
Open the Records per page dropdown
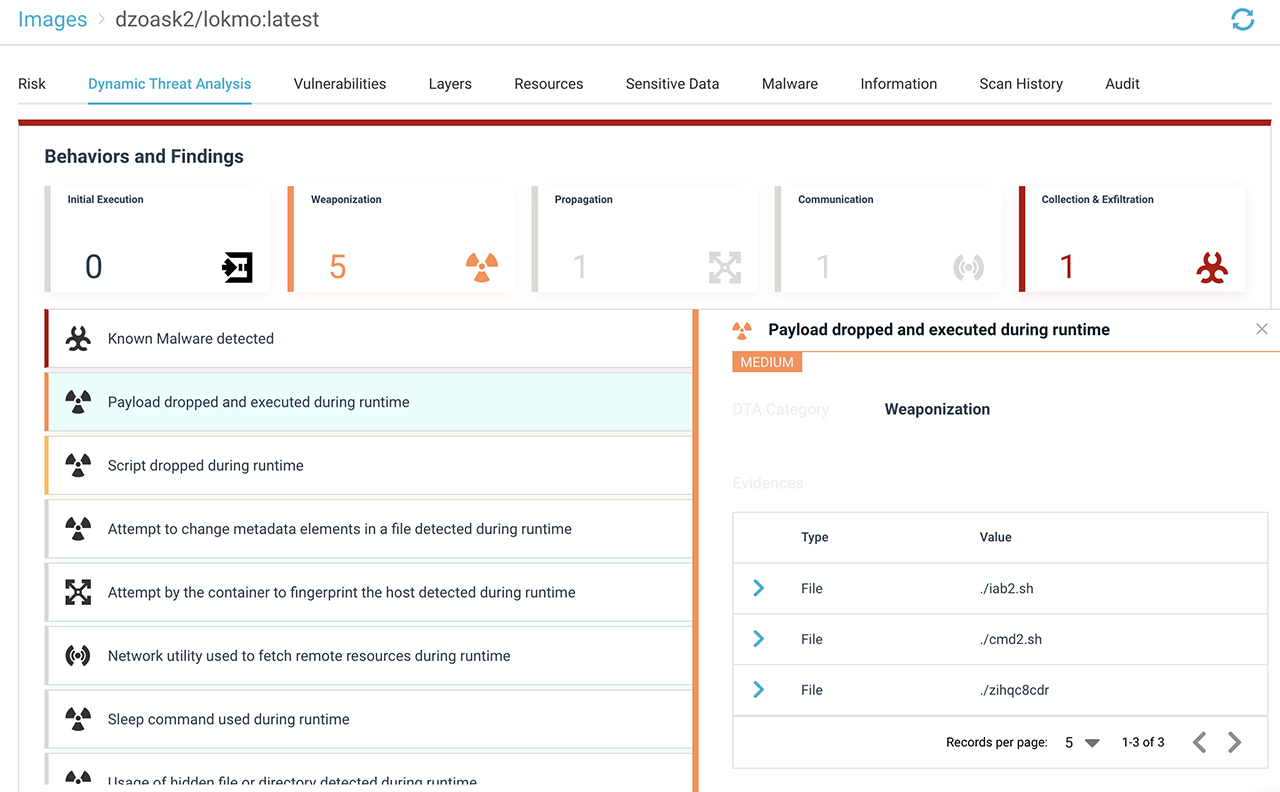(x=1082, y=742)
